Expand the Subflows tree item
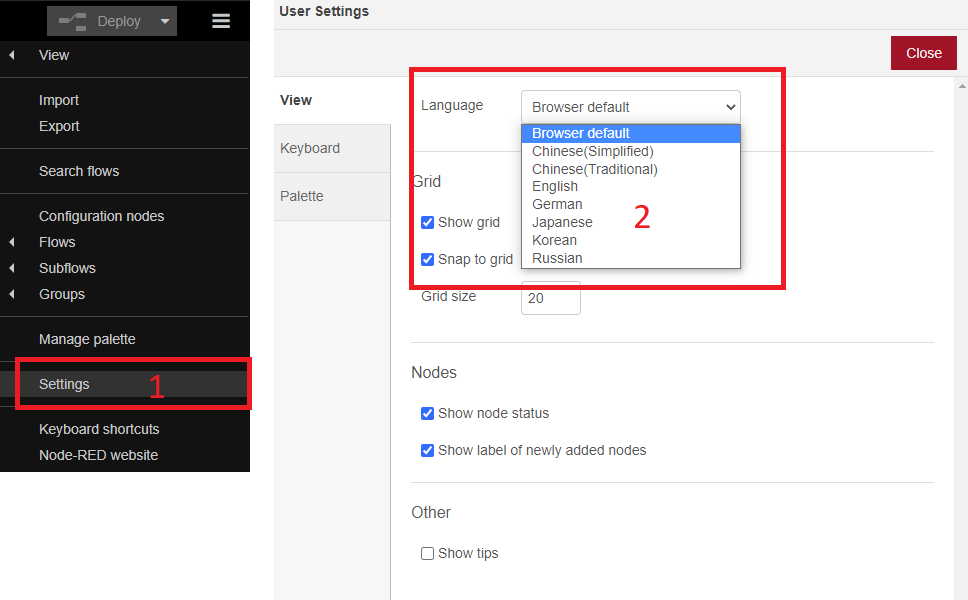 pyautogui.click(x=13, y=267)
